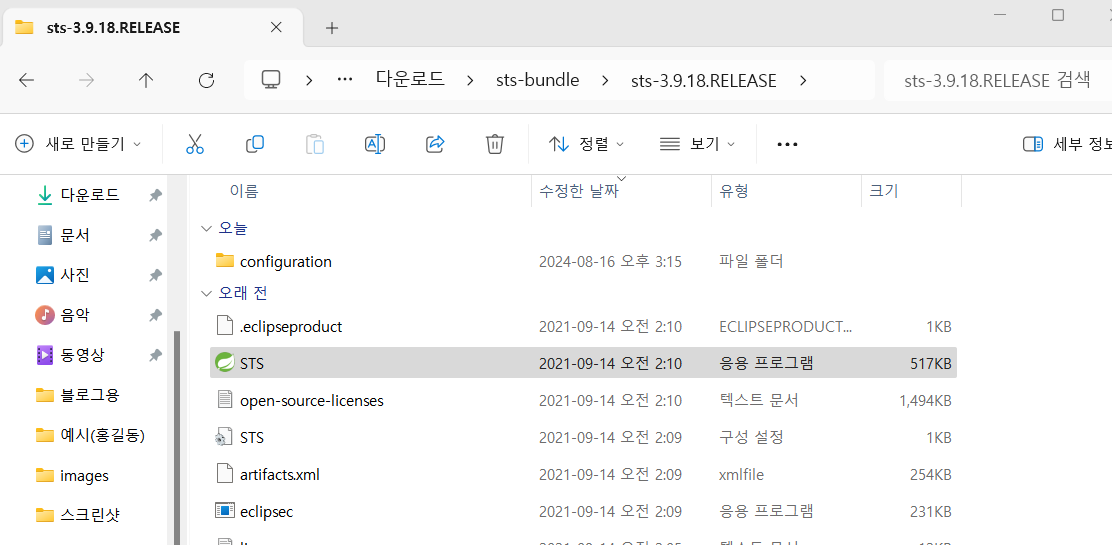Click the Copy icon in toolbar
1112x545 pixels.
tap(255, 144)
